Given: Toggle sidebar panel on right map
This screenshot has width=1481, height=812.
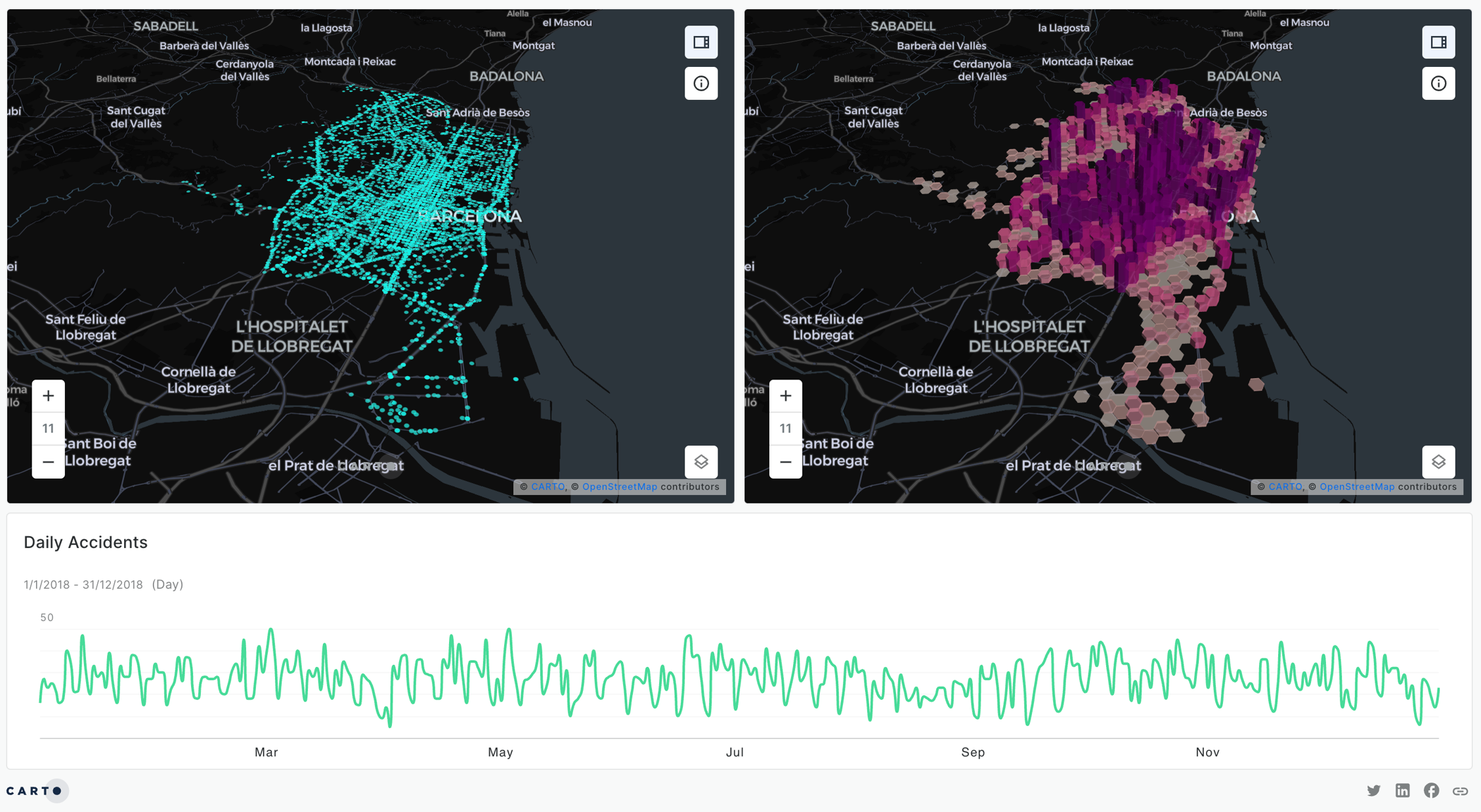Looking at the screenshot, I should tap(1438, 43).
